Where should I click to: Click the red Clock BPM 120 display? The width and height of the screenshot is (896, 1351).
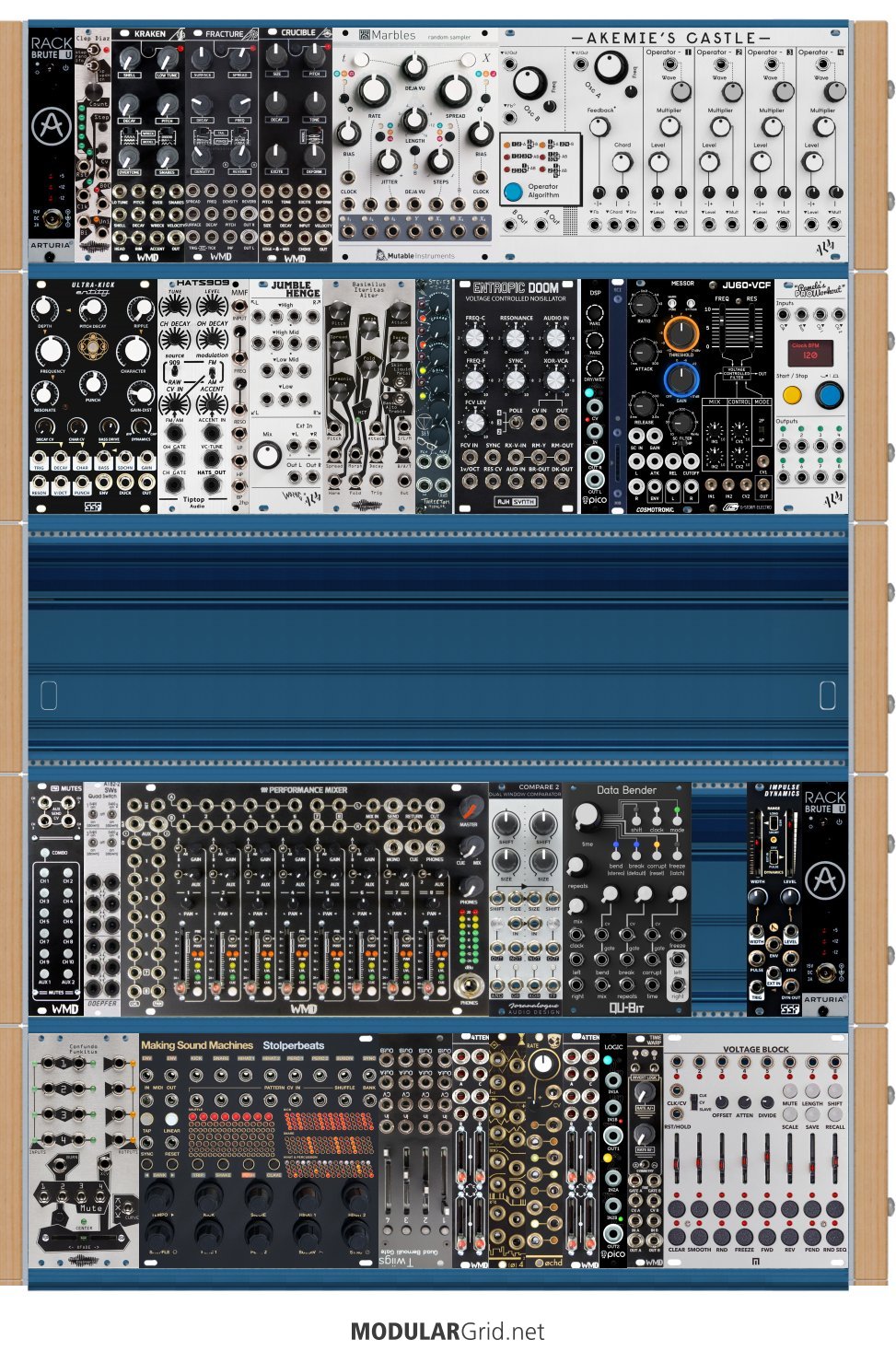click(x=811, y=354)
